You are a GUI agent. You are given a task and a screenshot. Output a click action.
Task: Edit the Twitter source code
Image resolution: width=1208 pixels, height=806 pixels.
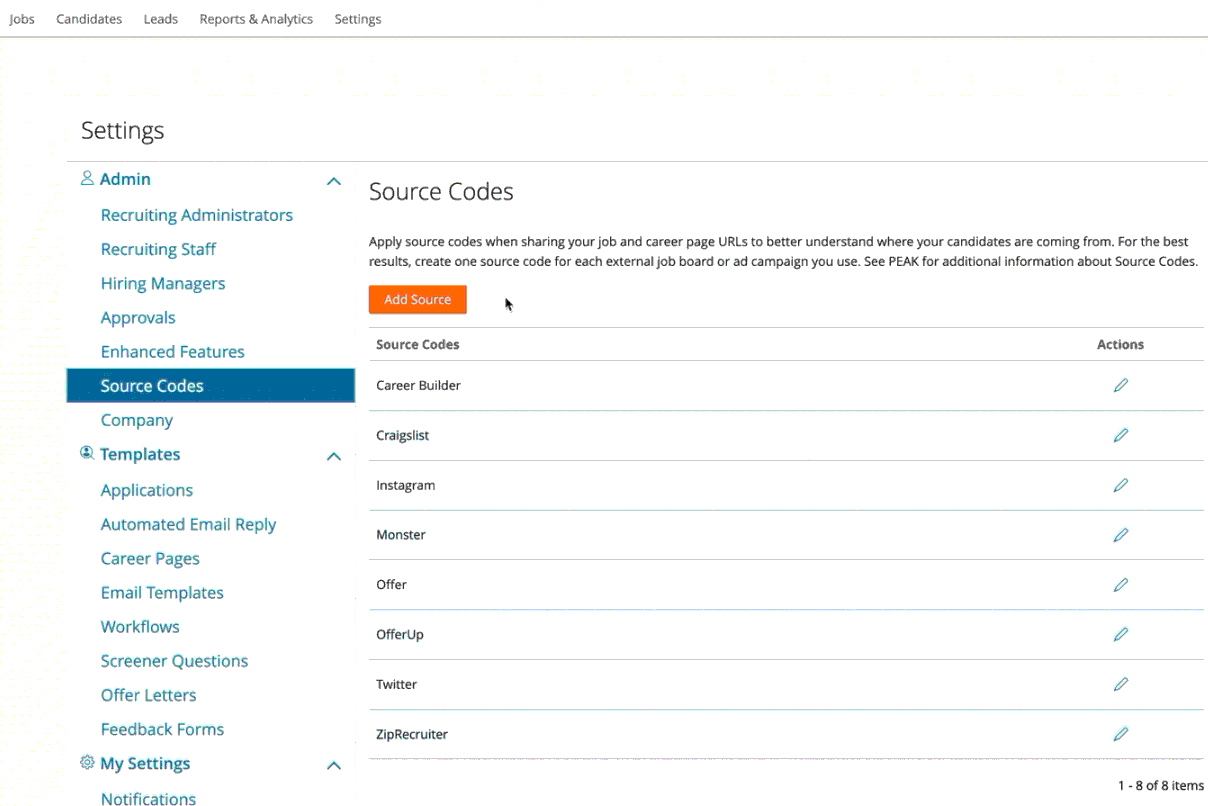point(1120,684)
